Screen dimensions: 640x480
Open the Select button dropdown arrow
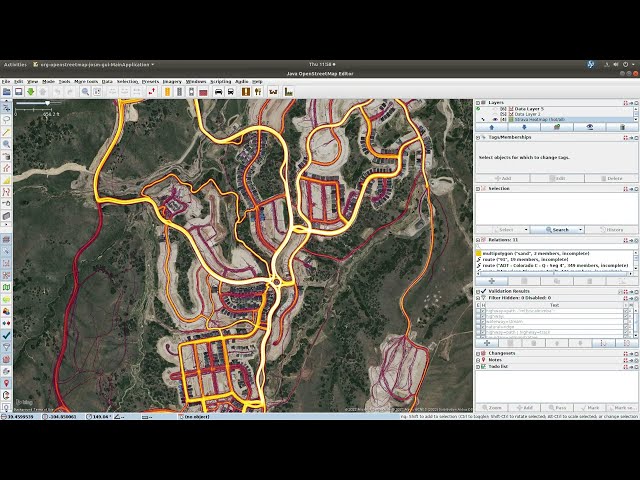coord(526,230)
